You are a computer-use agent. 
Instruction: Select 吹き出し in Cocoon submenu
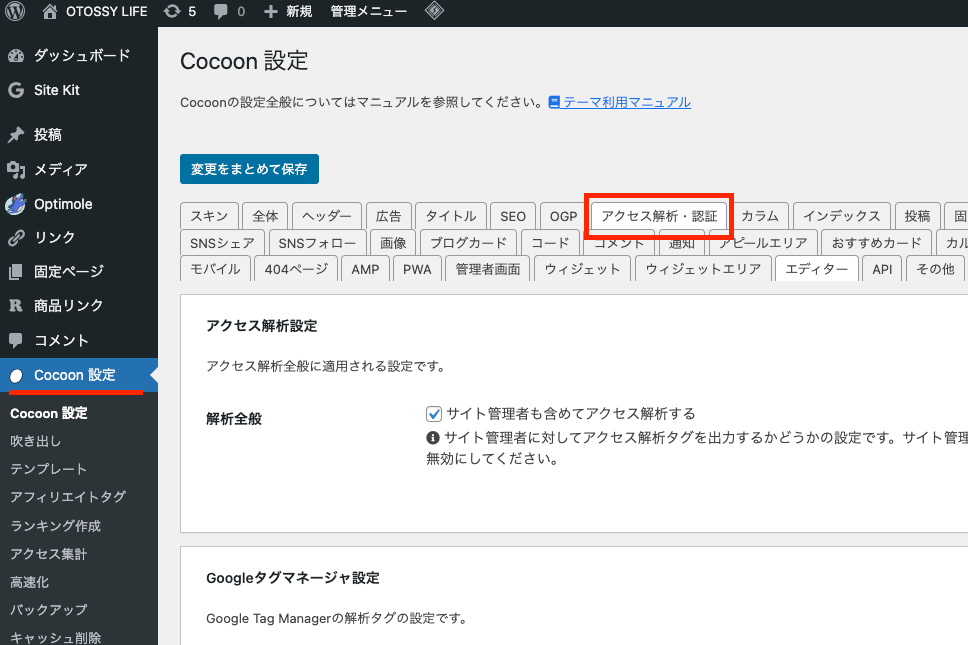35,441
